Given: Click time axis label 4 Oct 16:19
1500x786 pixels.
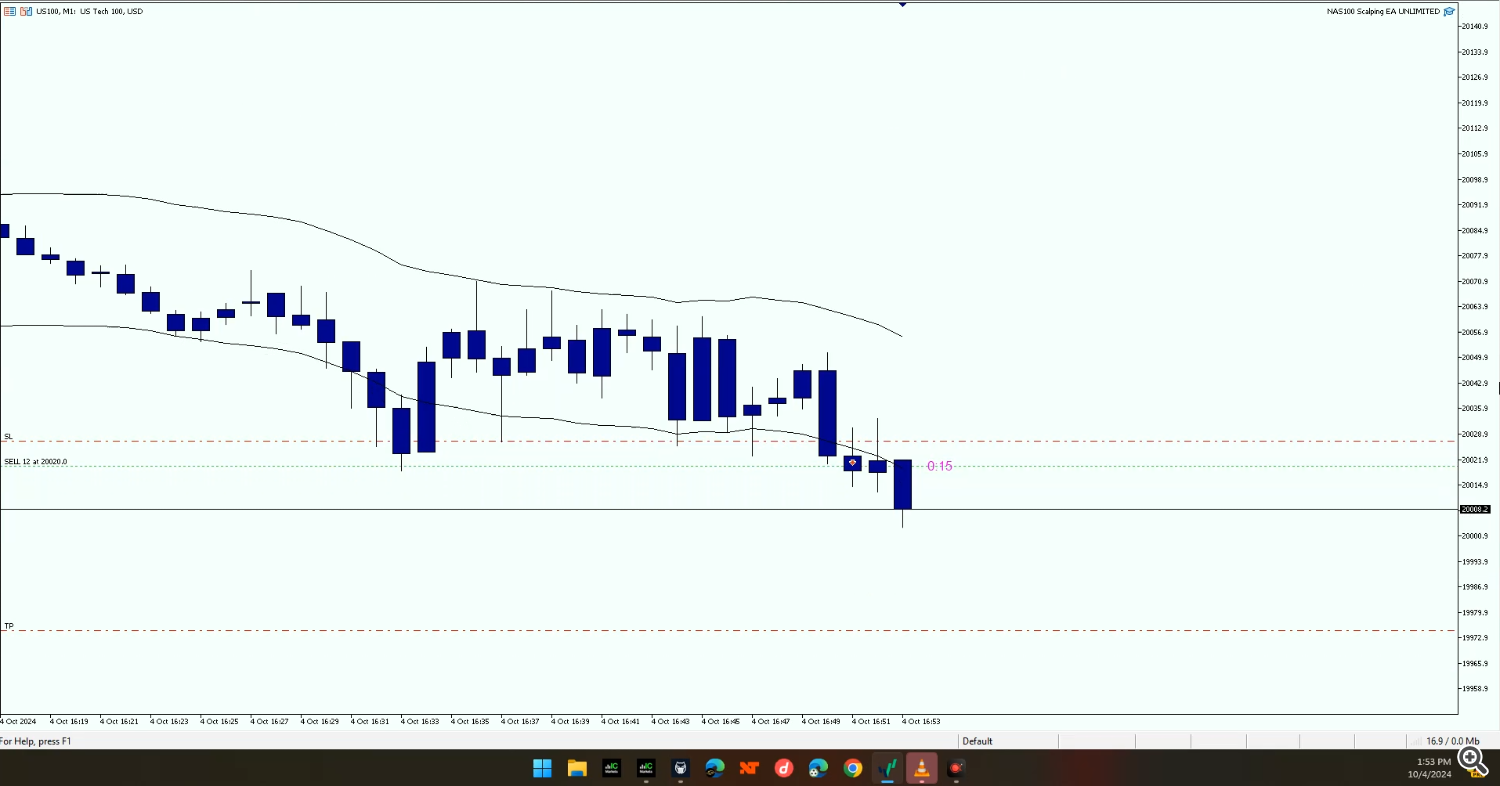Looking at the screenshot, I should [69, 721].
